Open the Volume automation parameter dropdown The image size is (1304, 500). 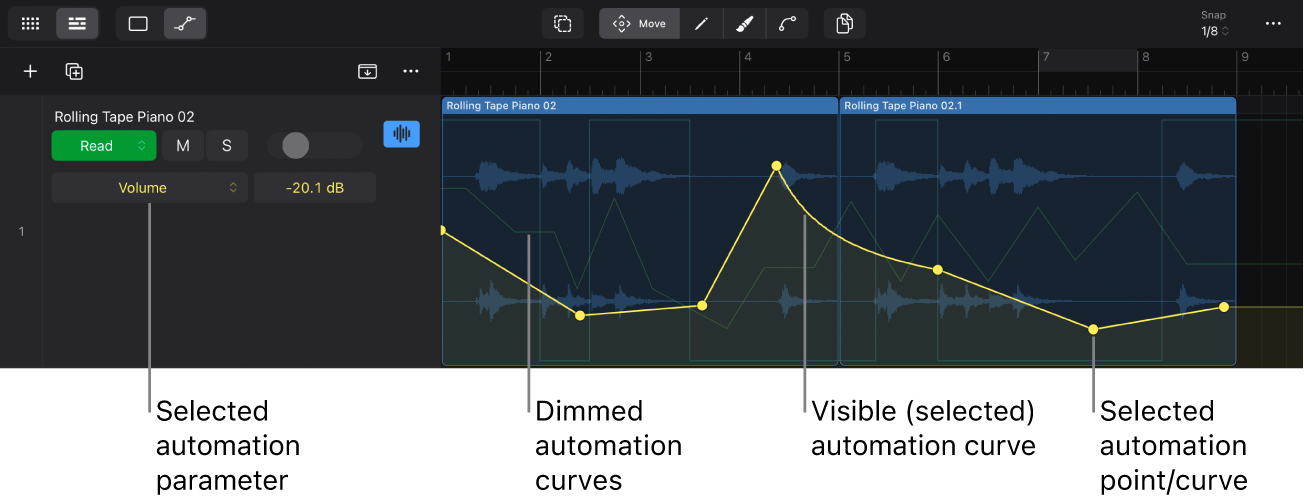click(x=149, y=188)
